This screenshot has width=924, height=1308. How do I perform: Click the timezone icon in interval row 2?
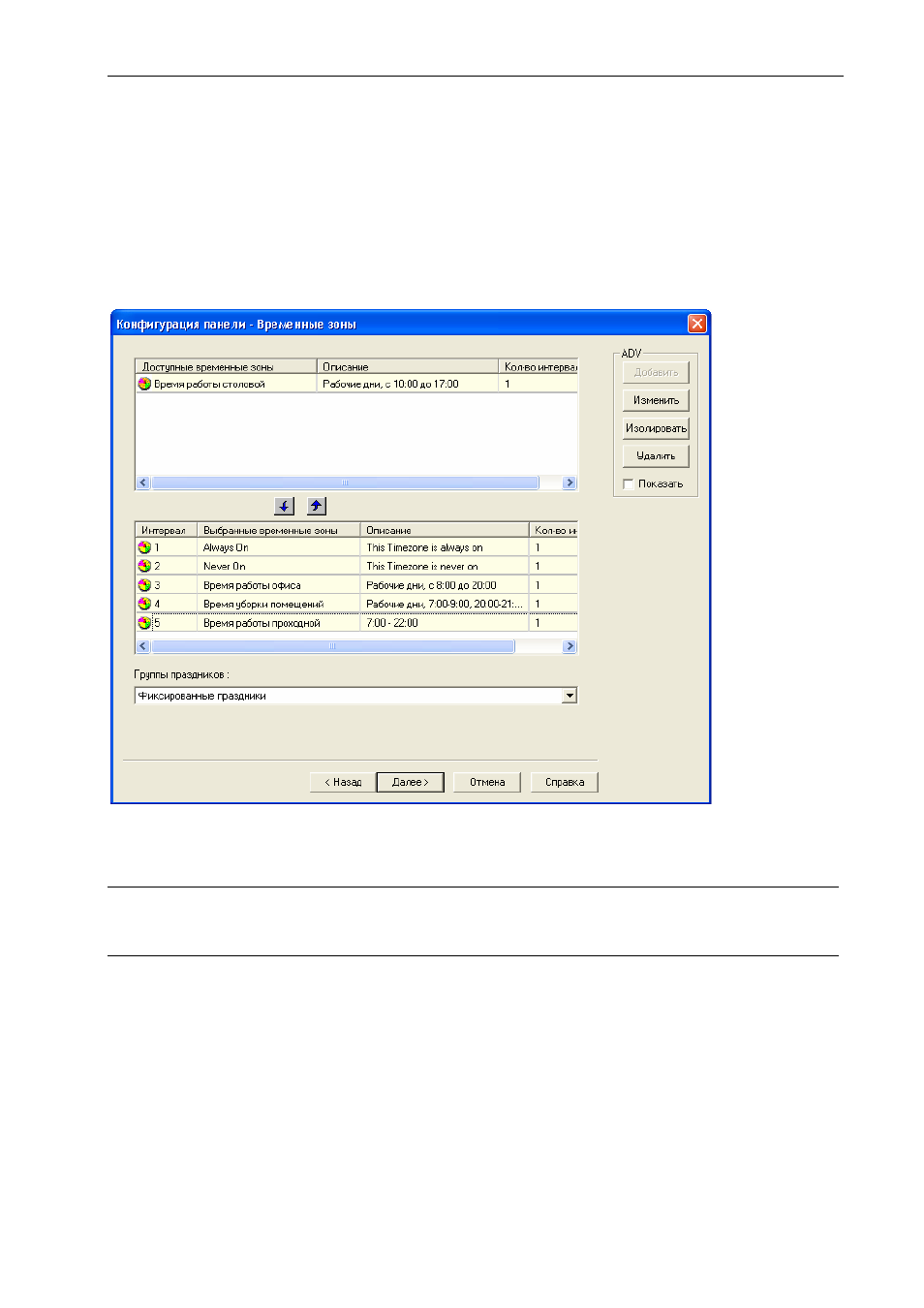144,566
